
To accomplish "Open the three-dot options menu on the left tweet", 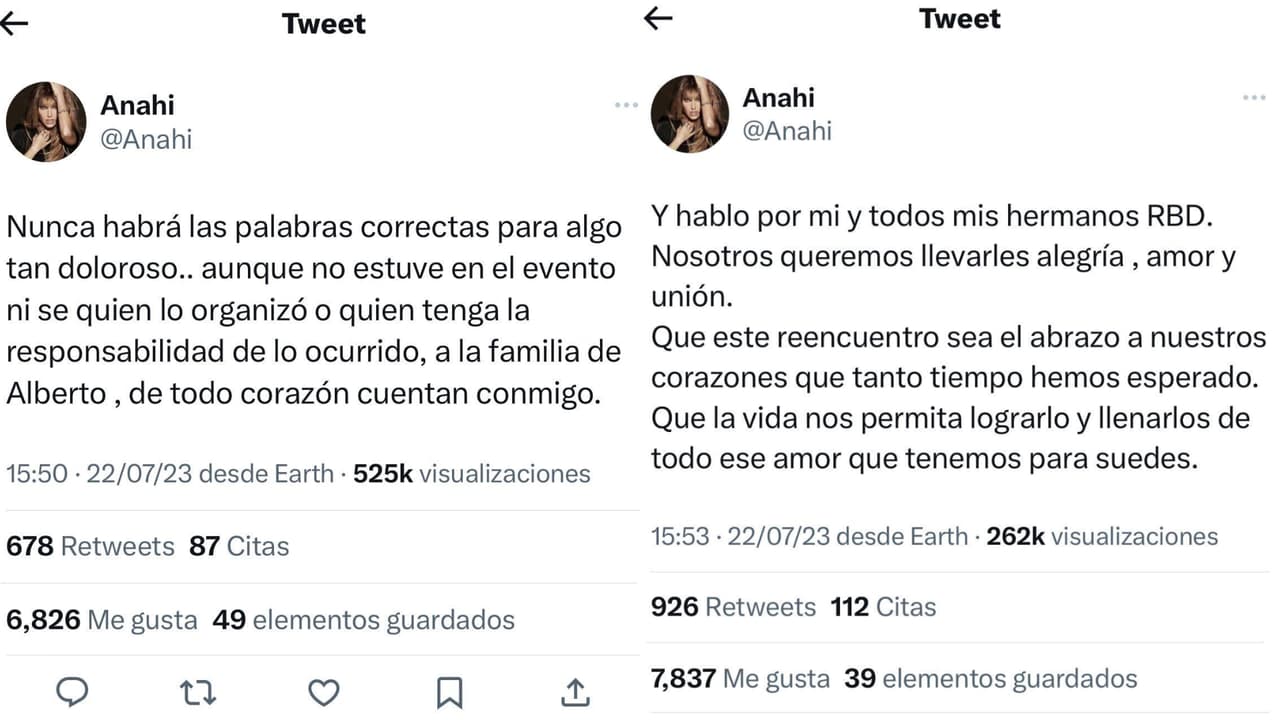I will [626, 105].
